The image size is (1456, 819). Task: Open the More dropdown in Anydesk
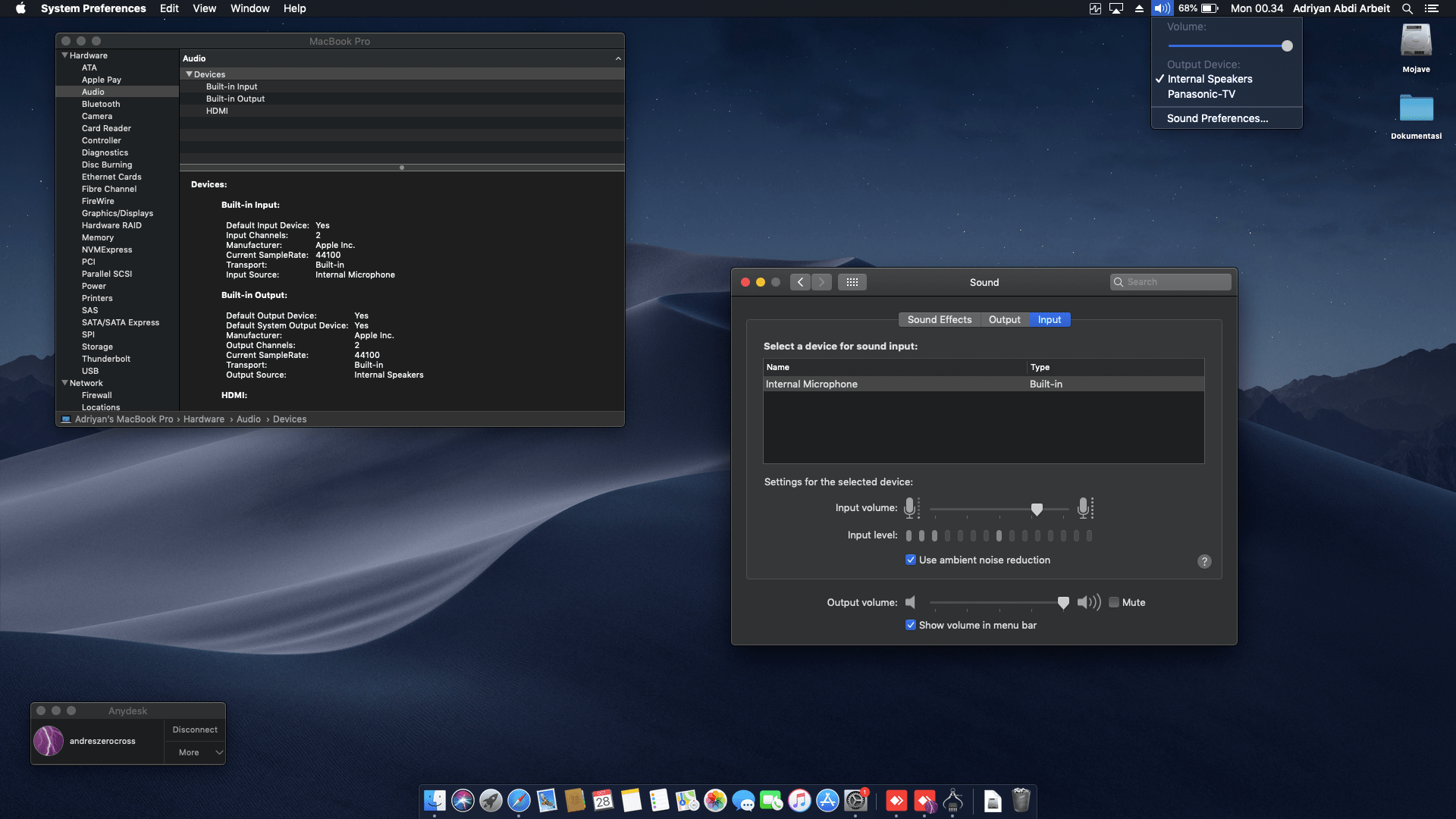[196, 752]
